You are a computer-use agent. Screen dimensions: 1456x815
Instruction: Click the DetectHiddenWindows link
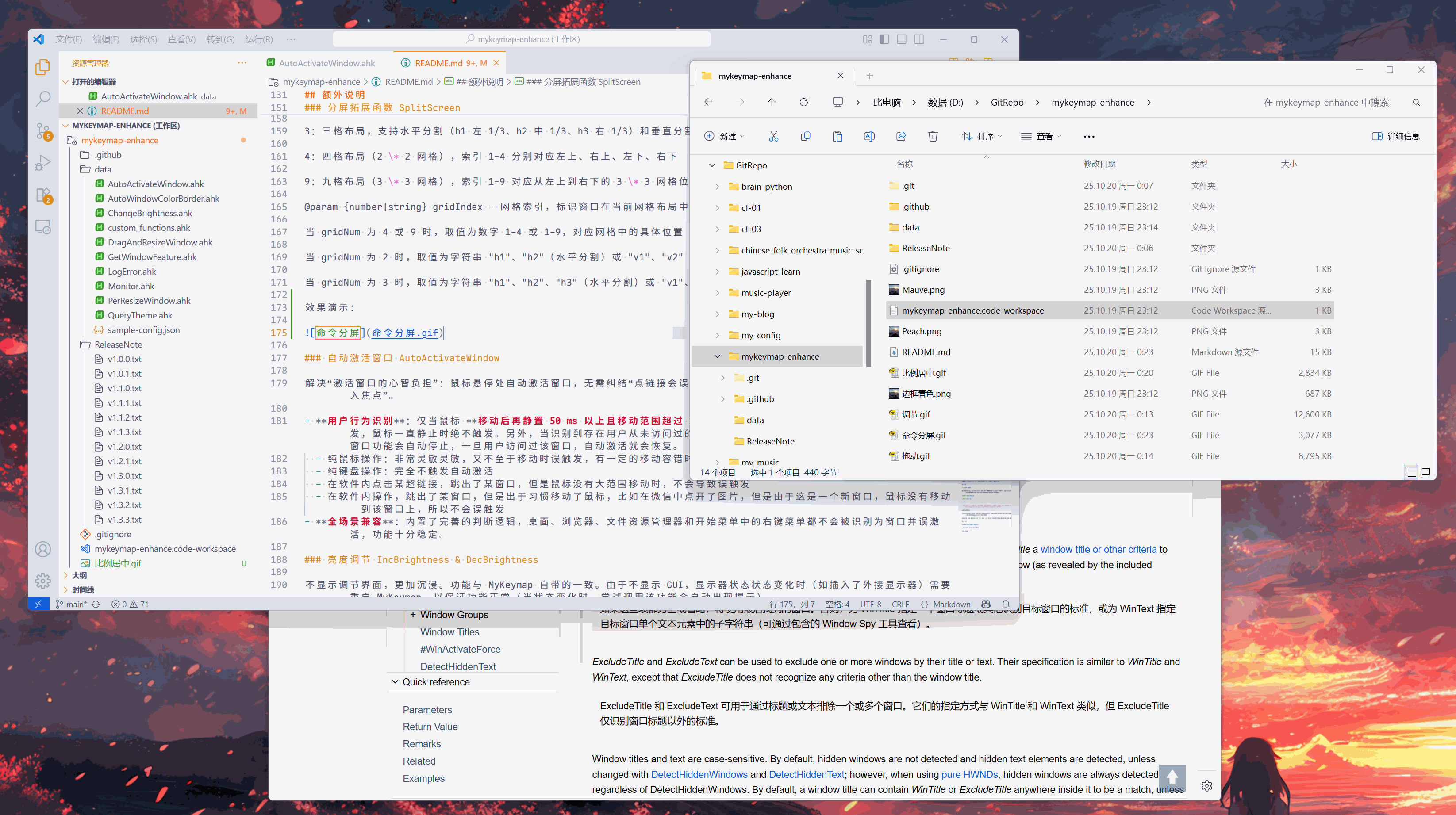pyautogui.click(x=699, y=774)
